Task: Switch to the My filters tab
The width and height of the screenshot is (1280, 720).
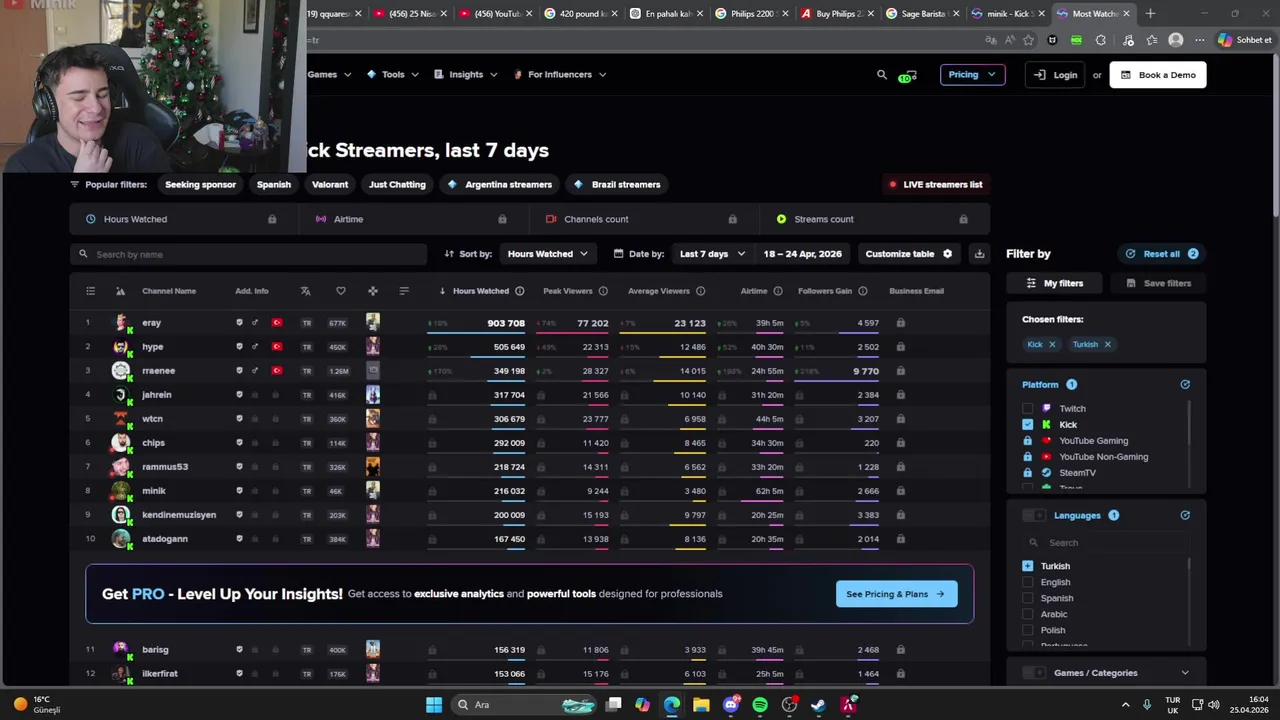Action: pyautogui.click(x=1054, y=284)
